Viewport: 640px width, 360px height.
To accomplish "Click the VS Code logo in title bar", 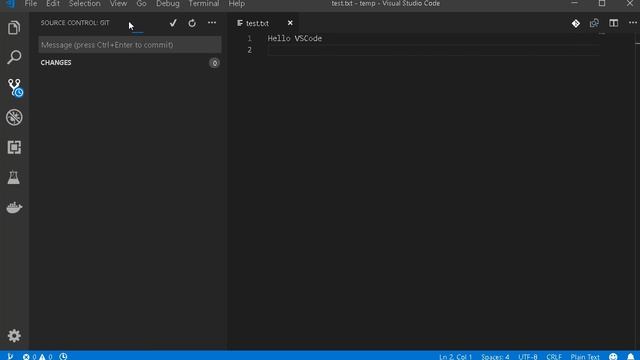I will point(11,4).
